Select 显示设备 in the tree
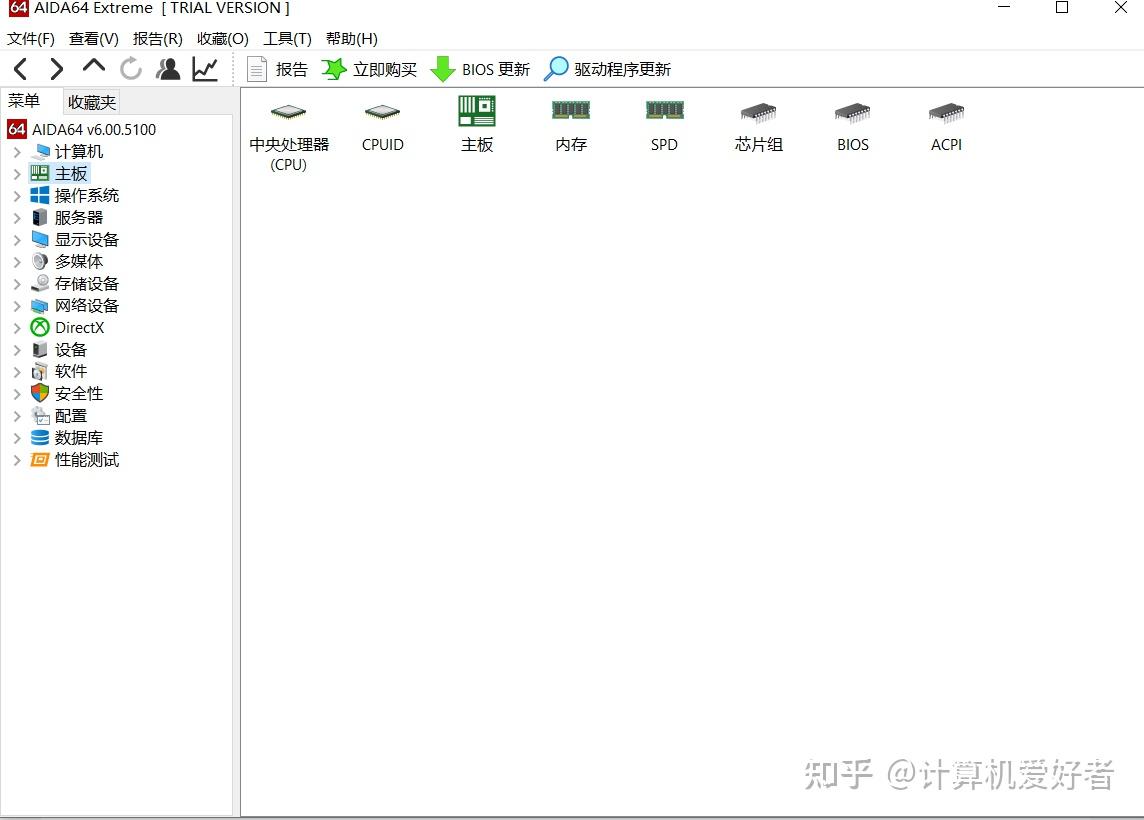 [x=74, y=239]
